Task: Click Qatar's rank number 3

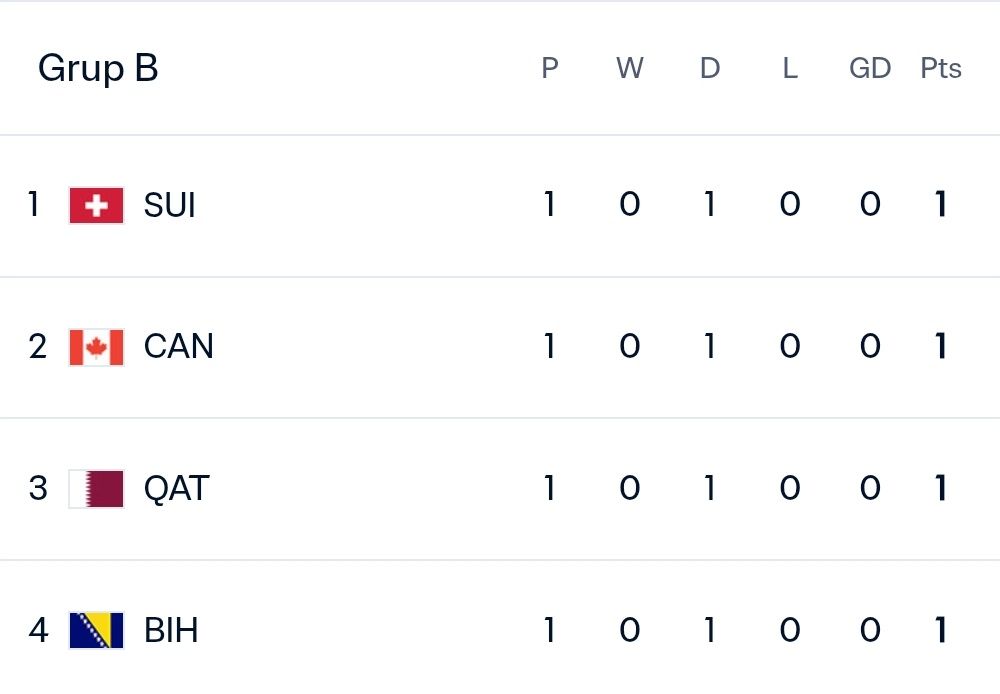Action: (x=38, y=489)
